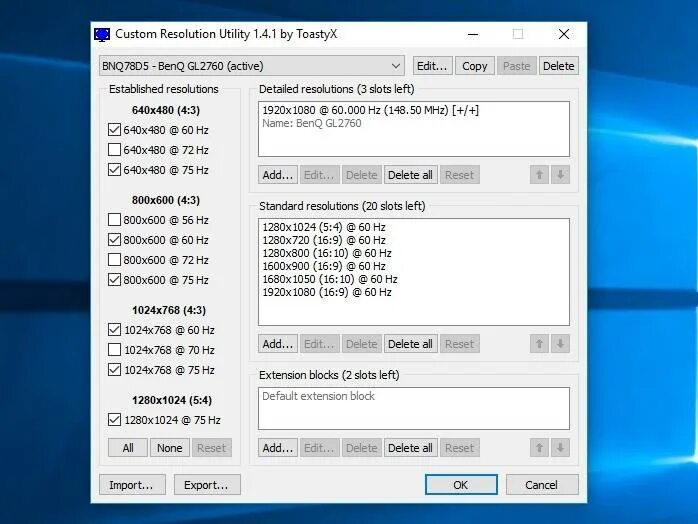
Task: Open the Import... dialog
Action: click(132, 485)
